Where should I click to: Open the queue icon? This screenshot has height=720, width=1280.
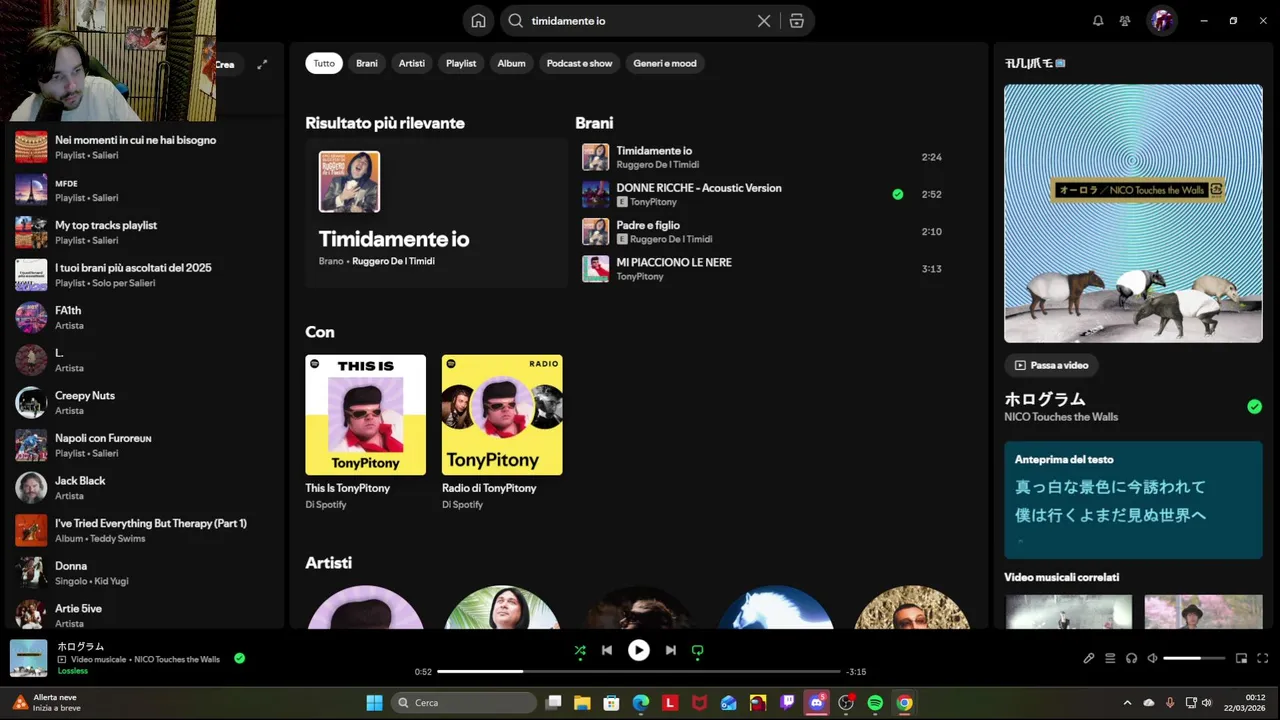pyautogui.click(x=1110, y=658)
